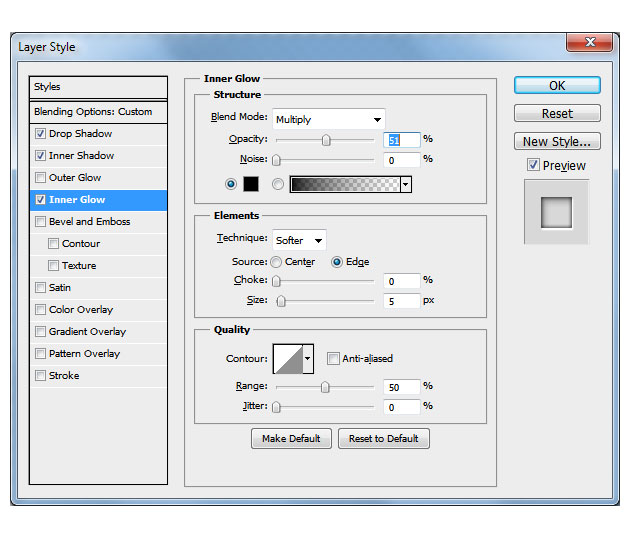Click the Jitter slider handle
The height and width of the screenshot is (539, 630).
[276, 407]
